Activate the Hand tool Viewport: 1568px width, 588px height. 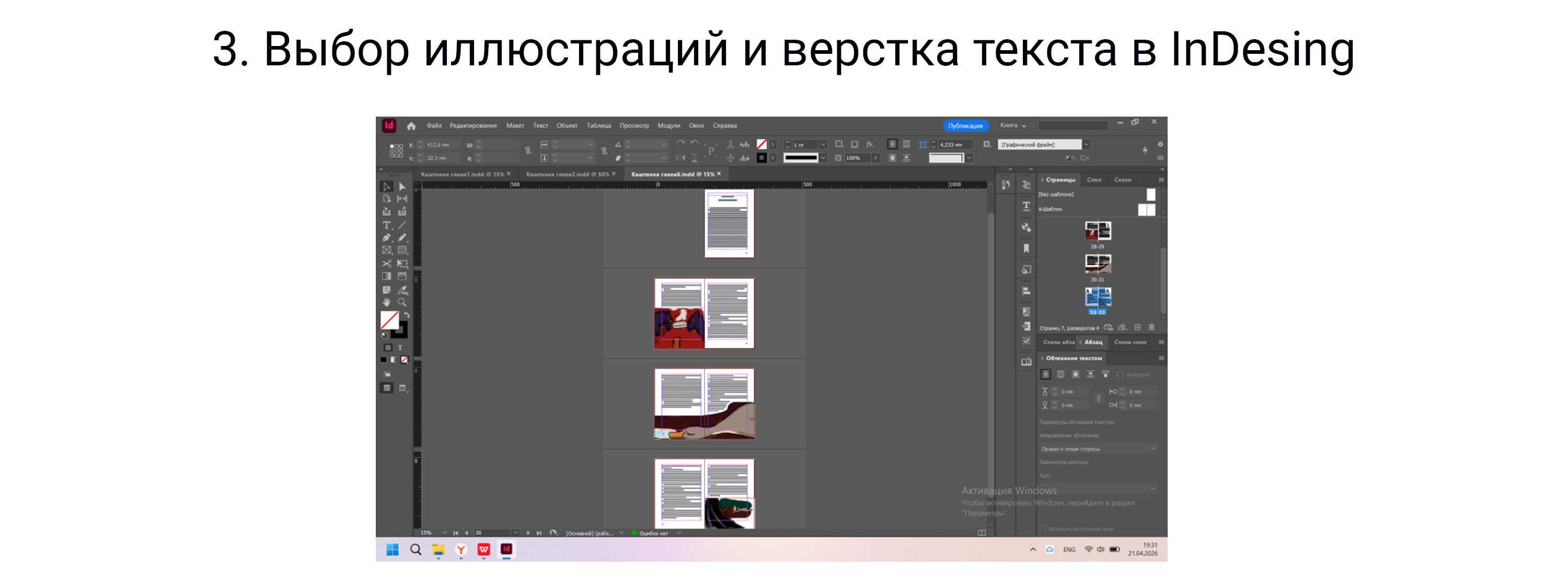click(x=388, y=303)
